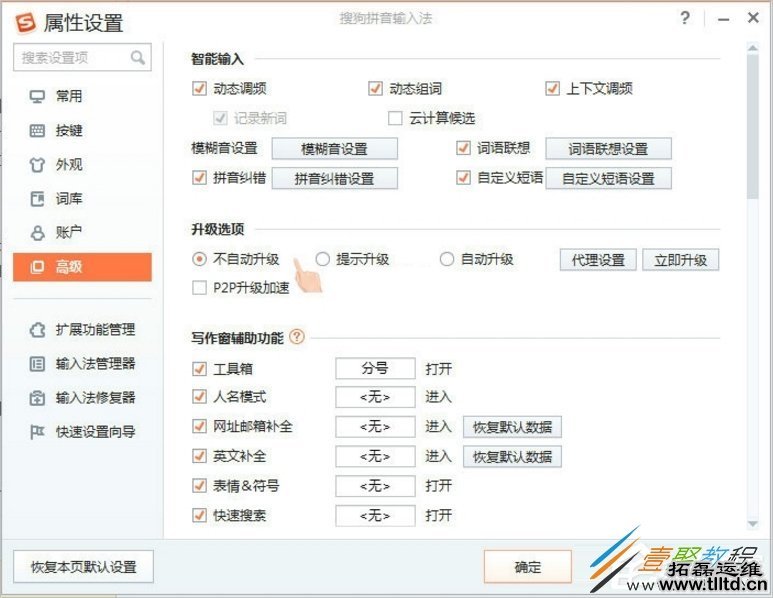Enable P2P升级加速
Viewport: 773px width, 598px height.
199,288
